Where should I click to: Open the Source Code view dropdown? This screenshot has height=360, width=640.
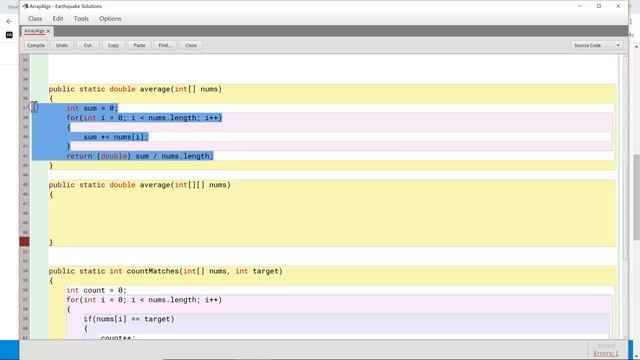[597, 45]
